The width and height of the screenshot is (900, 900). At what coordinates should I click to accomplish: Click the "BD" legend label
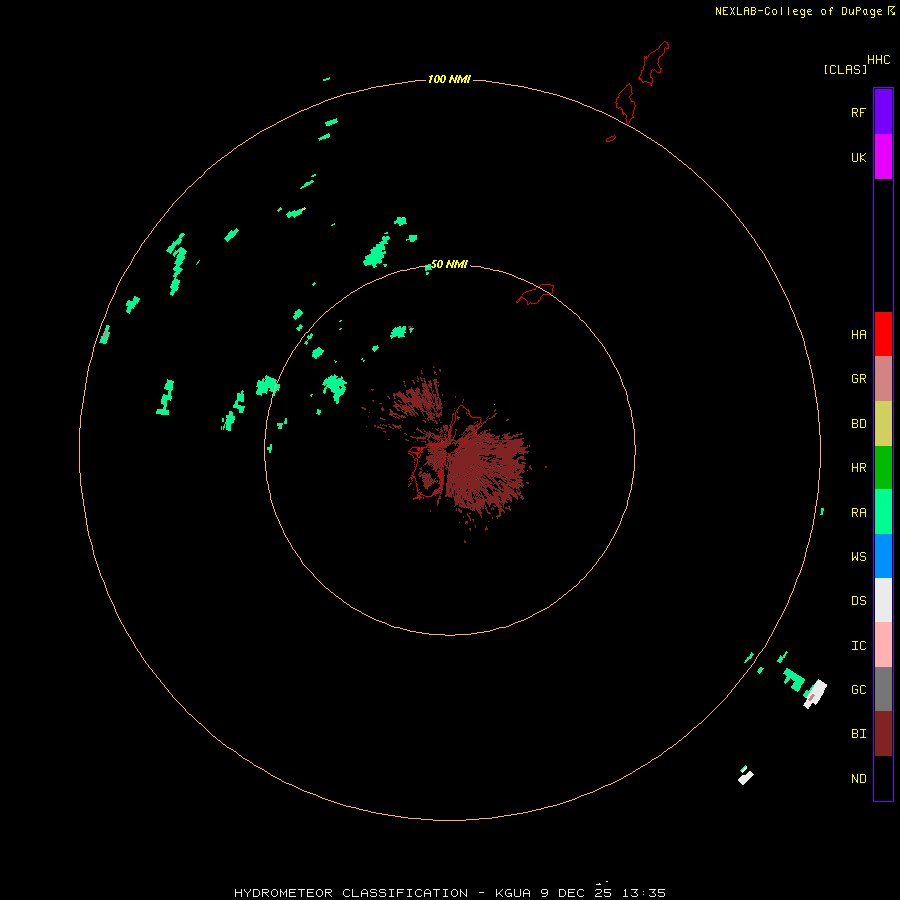point(858,424)
